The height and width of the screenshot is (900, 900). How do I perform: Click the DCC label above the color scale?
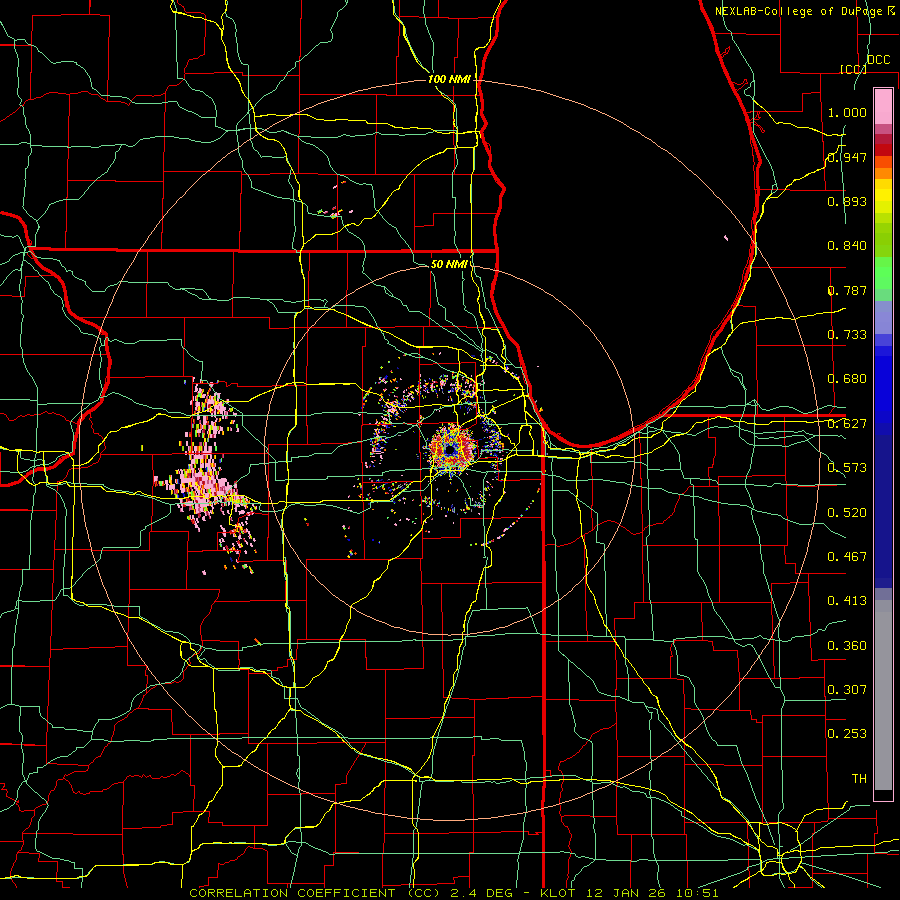click(878, 60)
